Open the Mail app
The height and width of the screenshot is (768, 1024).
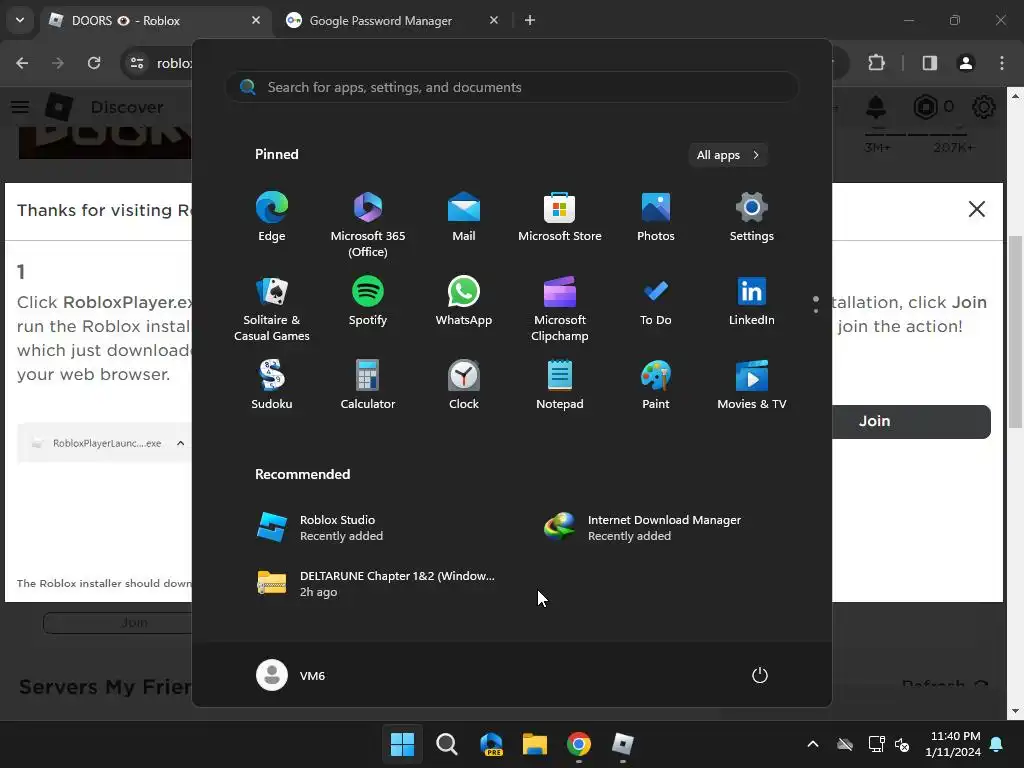point(464,218)
